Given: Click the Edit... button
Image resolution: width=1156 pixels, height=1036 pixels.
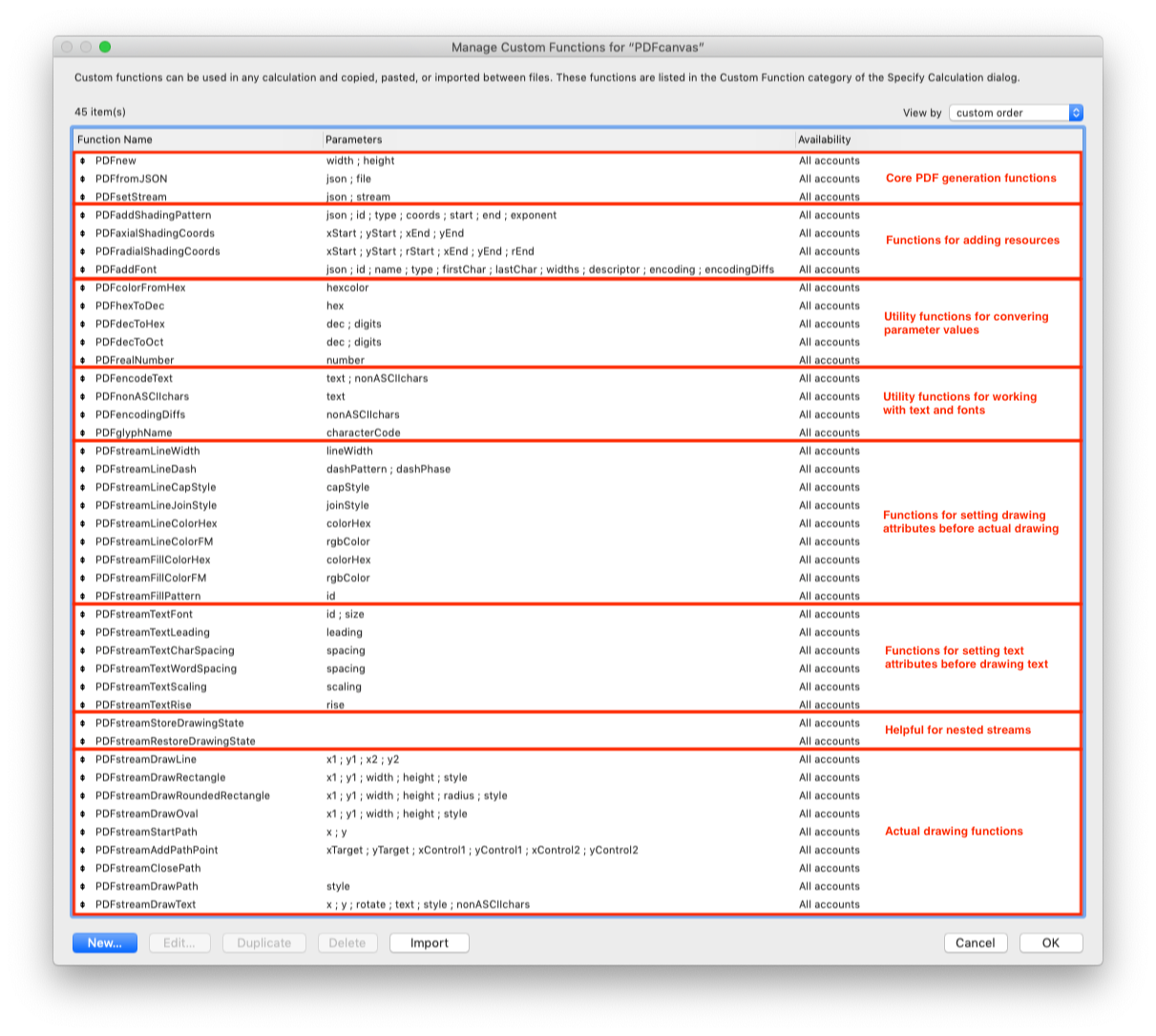Looking at the screenshot, I should tap(179, 942).
